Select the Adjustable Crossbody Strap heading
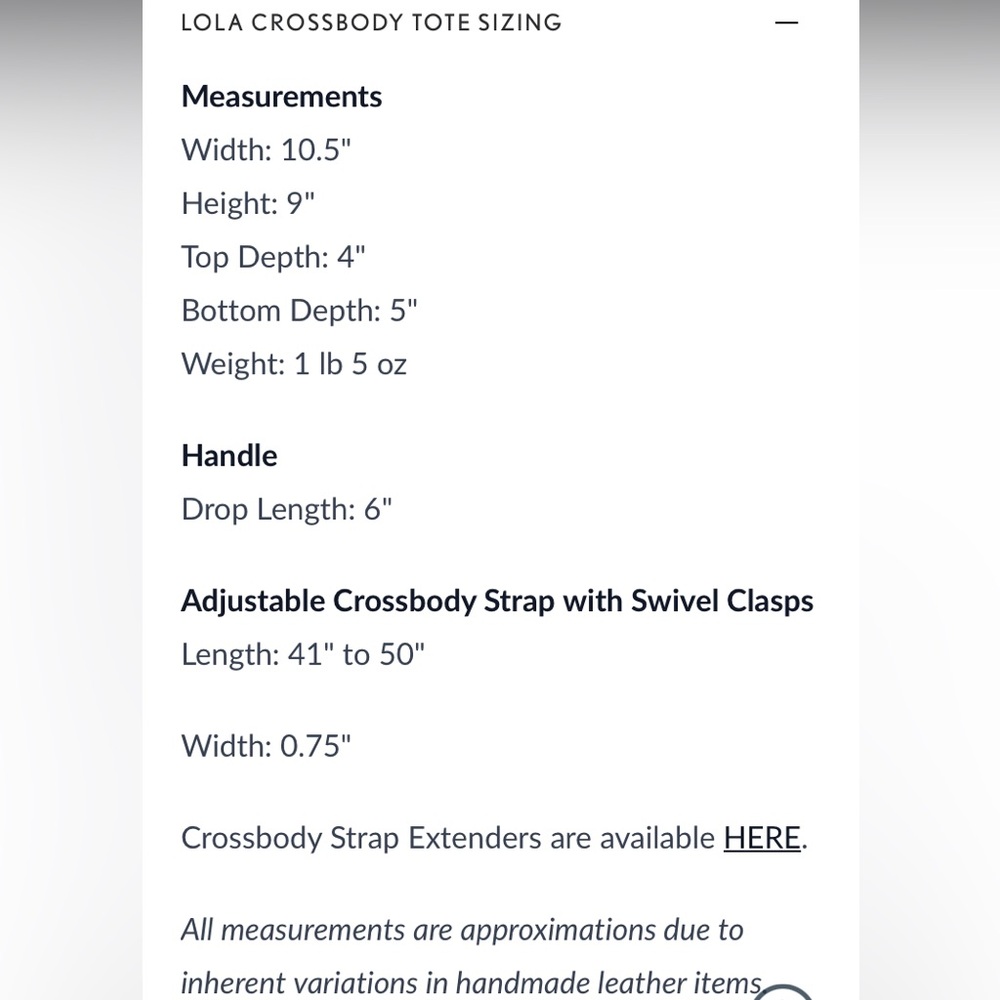Image resolution: width=1000 pixels, height=1000 pixels. [x=497, y=601]
